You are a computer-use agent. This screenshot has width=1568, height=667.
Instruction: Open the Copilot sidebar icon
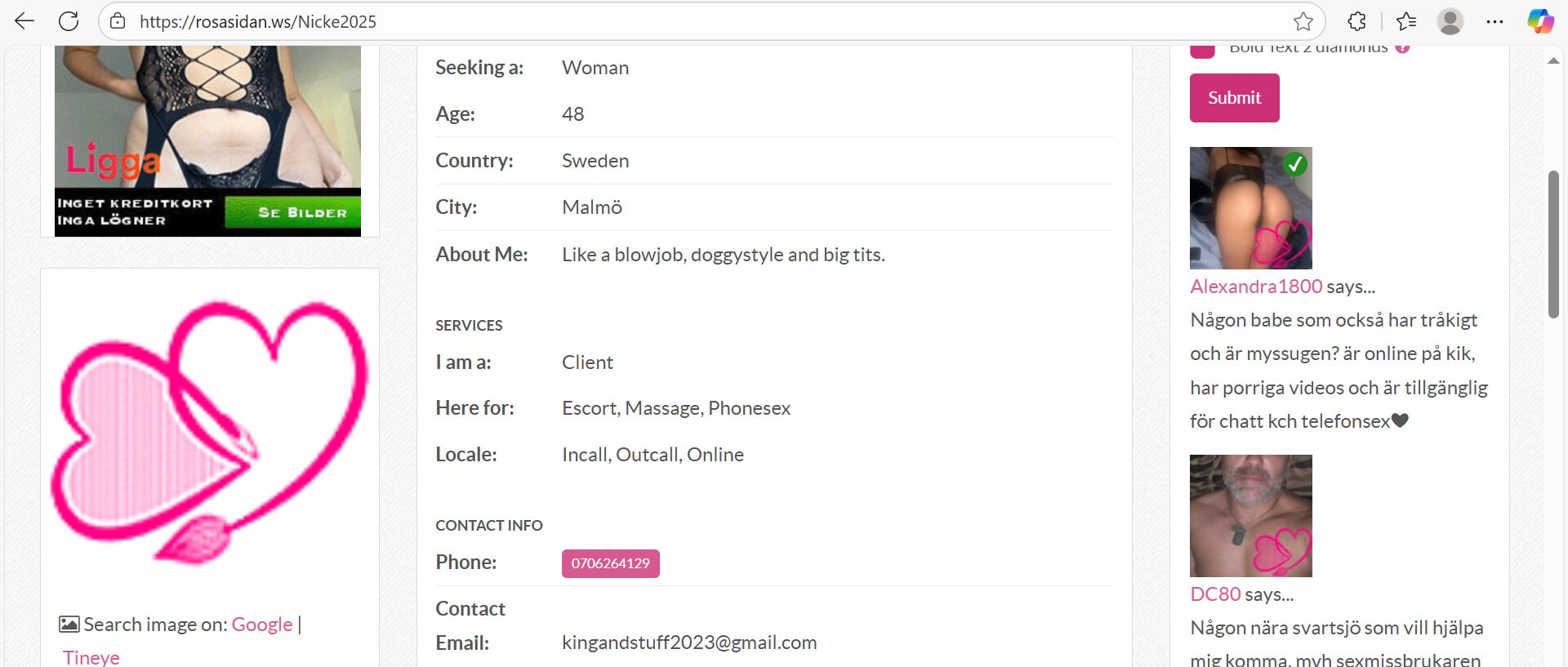1540,21
